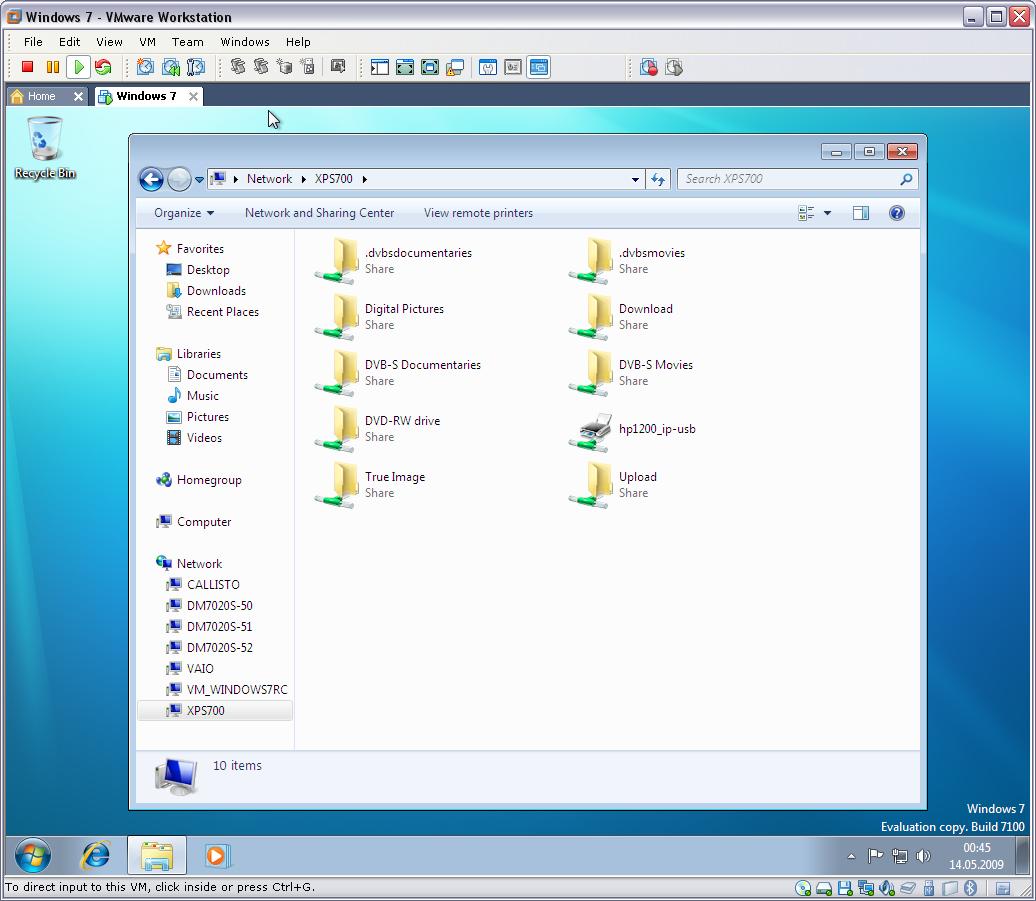Open the VMware snapshot manager icon
Viewport: 1036px width, 901px height.
pyautogui.click(x=196, y=67)
